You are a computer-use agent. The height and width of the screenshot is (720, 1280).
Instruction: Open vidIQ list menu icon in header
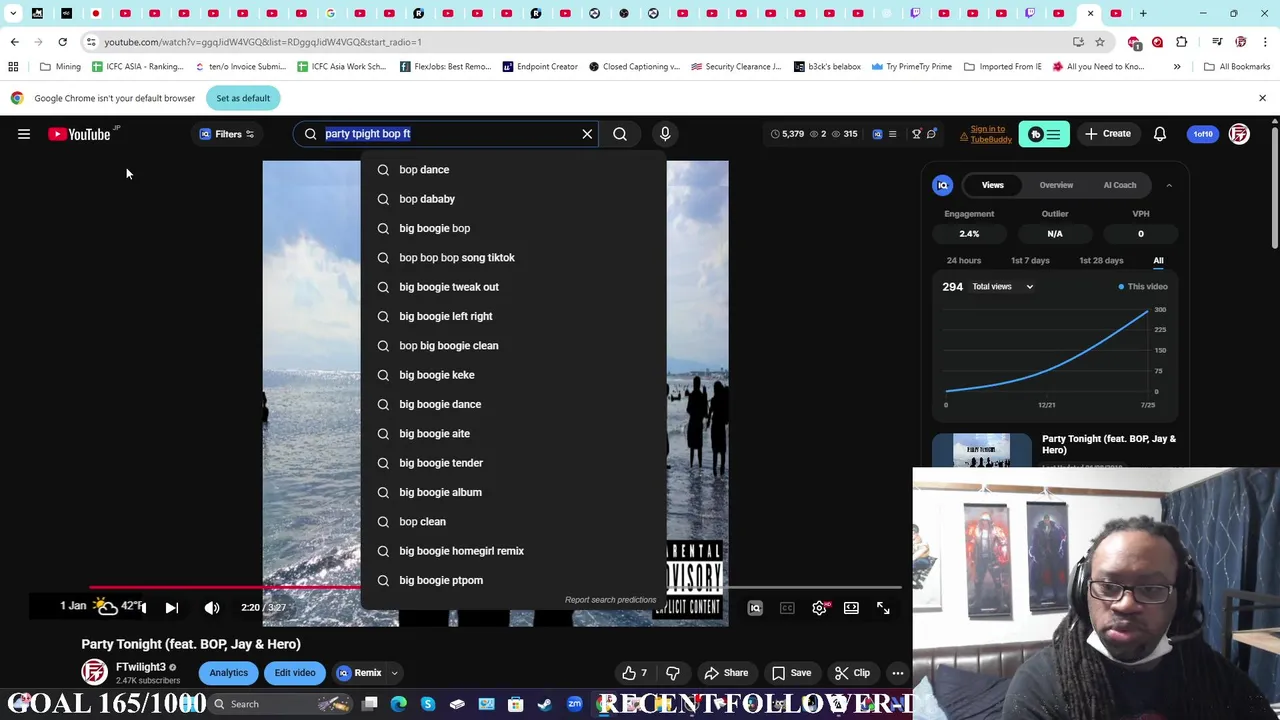point(892,134)
